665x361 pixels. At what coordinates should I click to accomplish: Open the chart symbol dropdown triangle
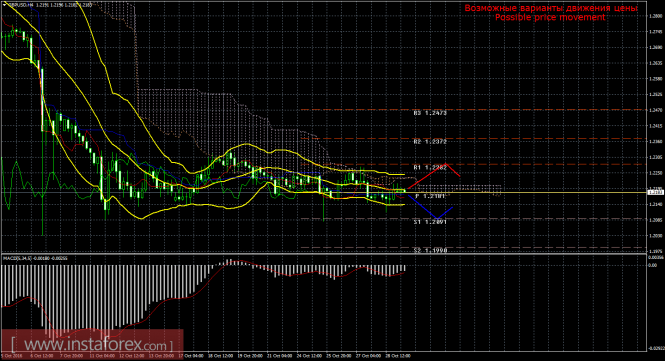tap(4, 5)
